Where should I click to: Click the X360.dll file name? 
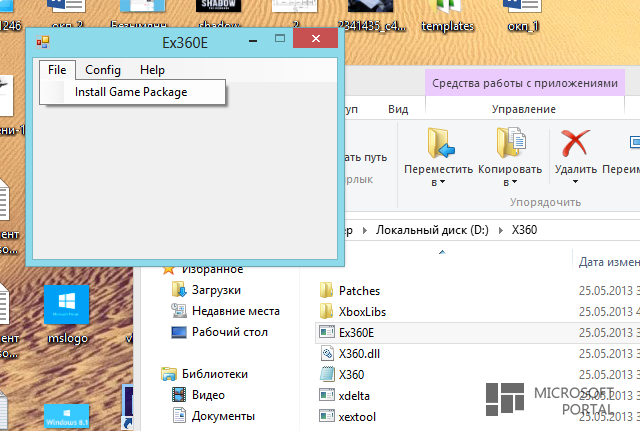[x=359, y=353]
